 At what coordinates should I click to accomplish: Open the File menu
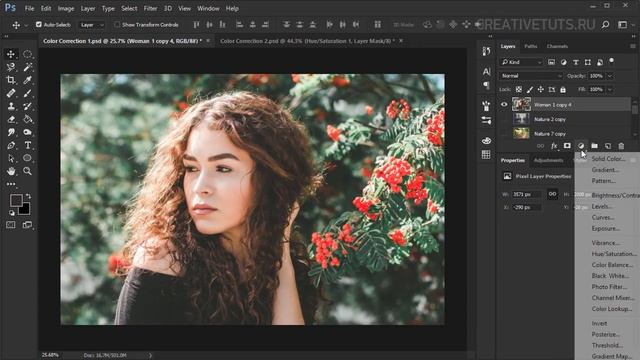pos(29,8)
